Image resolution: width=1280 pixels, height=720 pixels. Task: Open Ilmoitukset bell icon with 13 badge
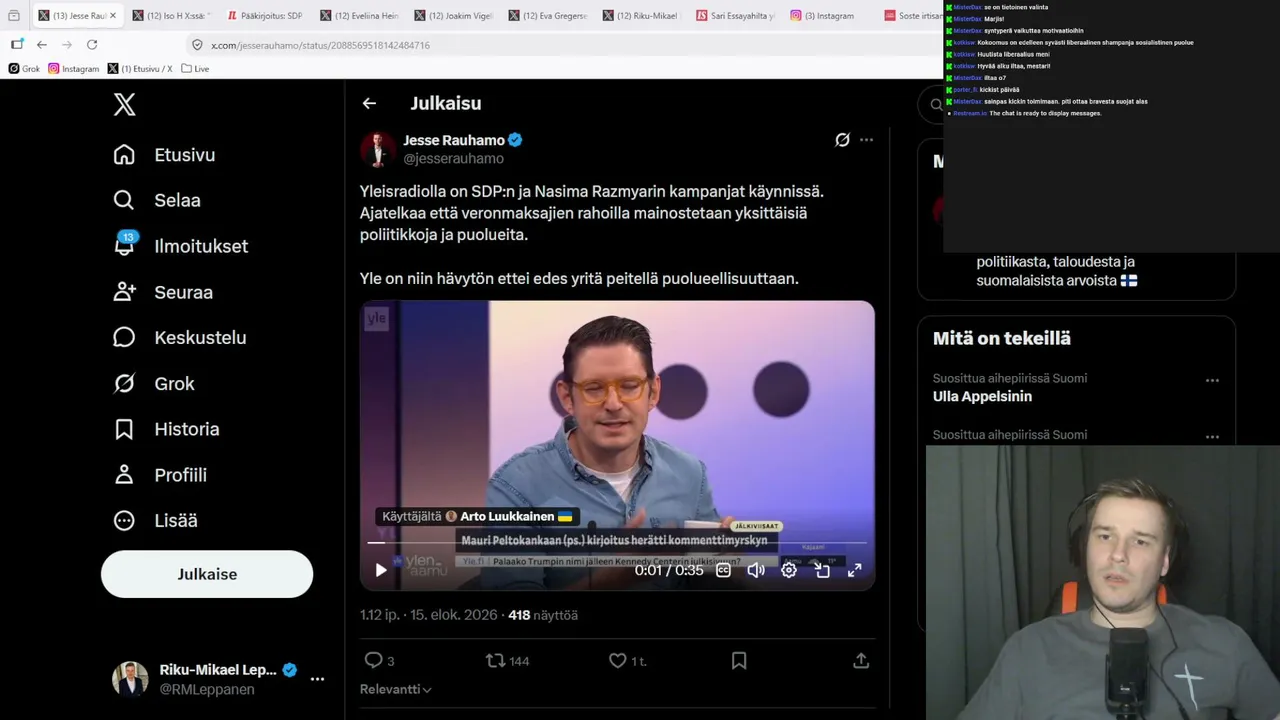click(x=124, y=245)
